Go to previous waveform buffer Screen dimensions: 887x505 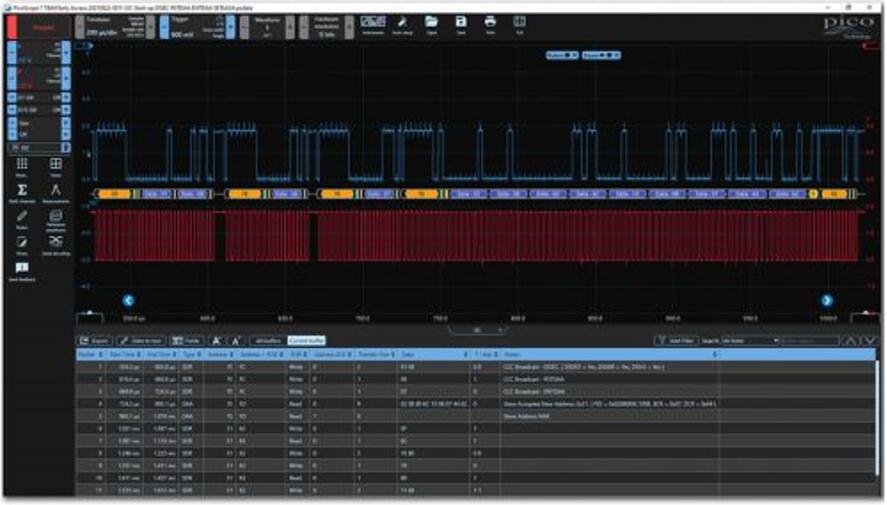coord(244,27)
